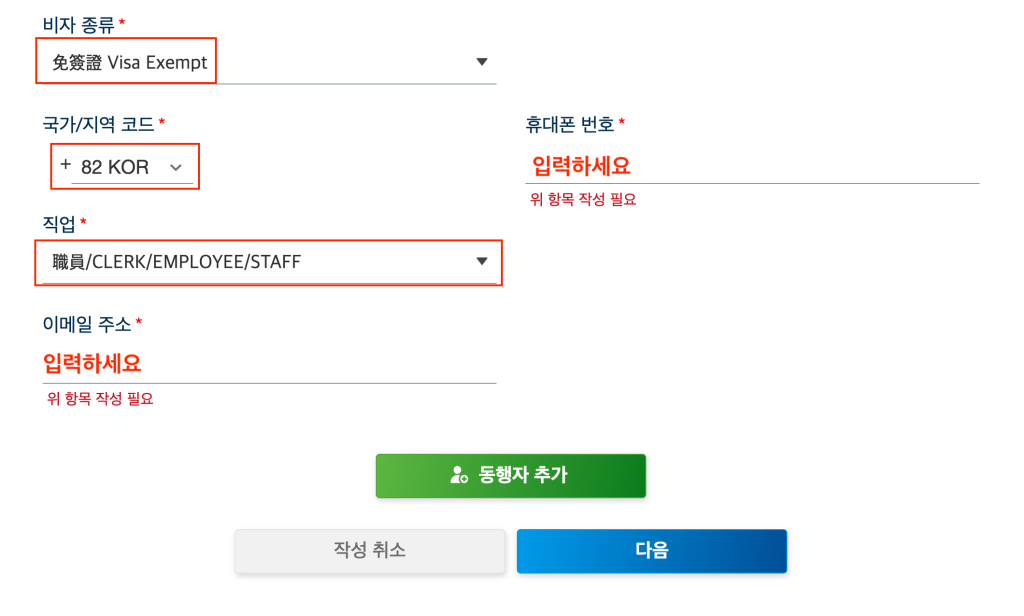Click the plus sign before 82 KOR
1024x616 pixels.
66,165
